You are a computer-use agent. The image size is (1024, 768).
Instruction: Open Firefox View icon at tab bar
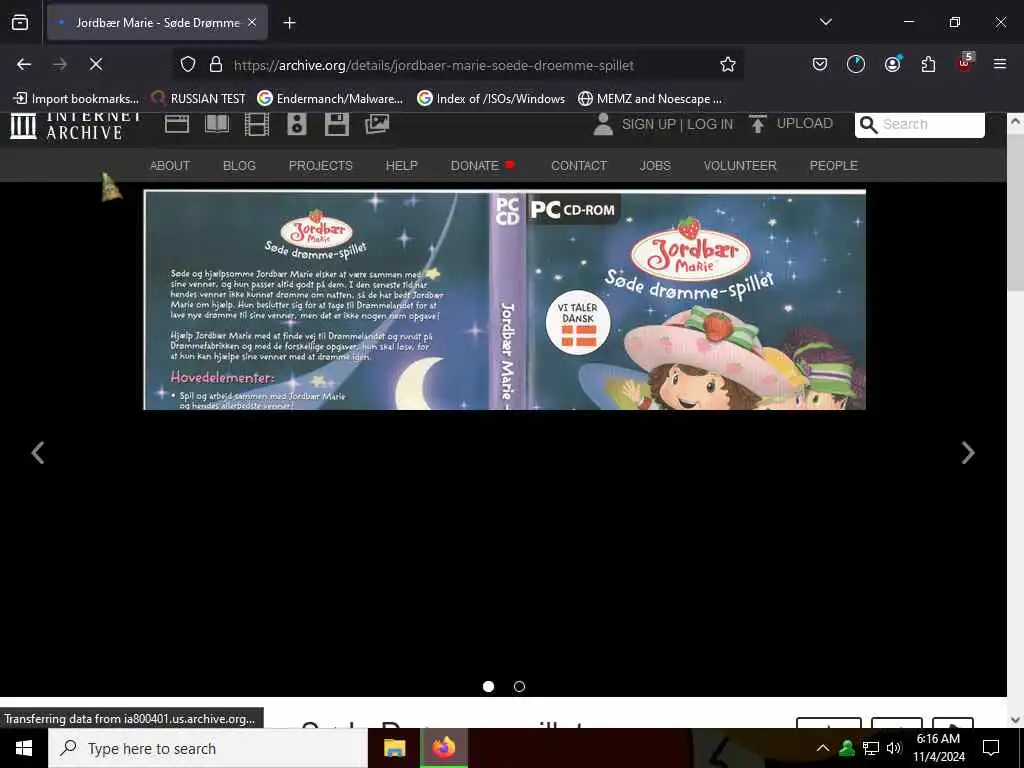click(x=20, y=22)
